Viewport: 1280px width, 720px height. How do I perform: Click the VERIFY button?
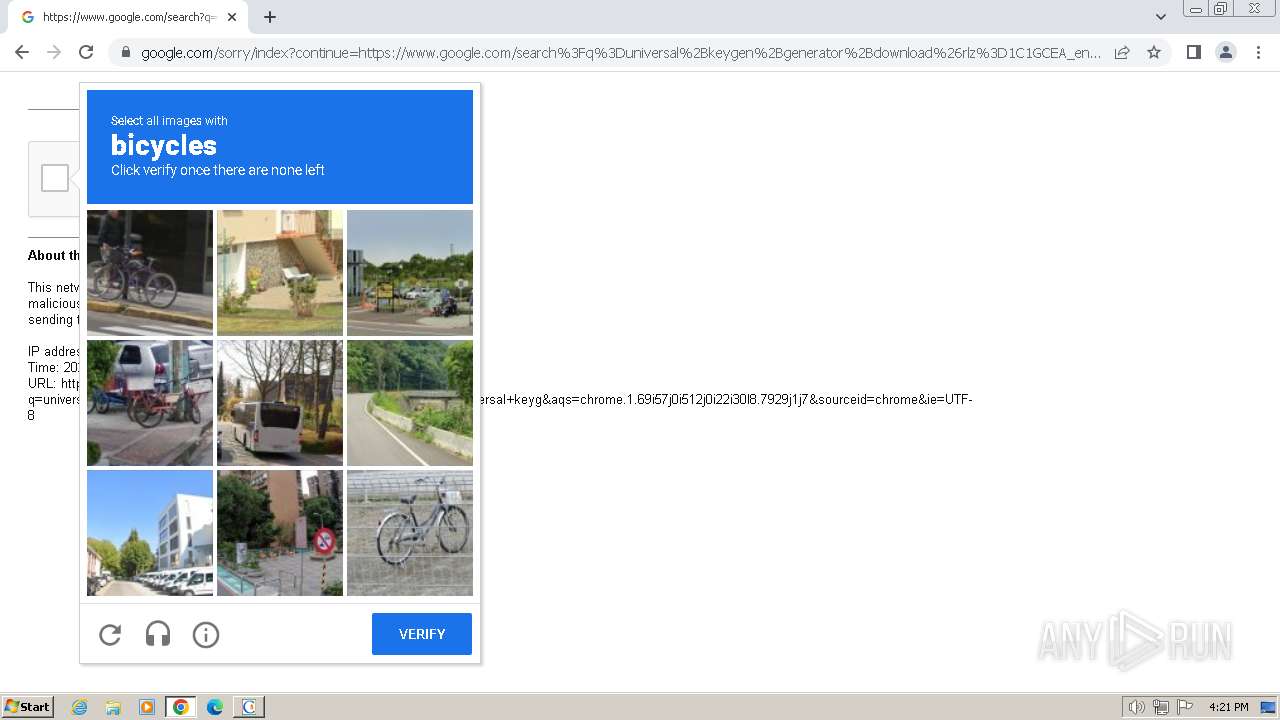coord(422,634)
